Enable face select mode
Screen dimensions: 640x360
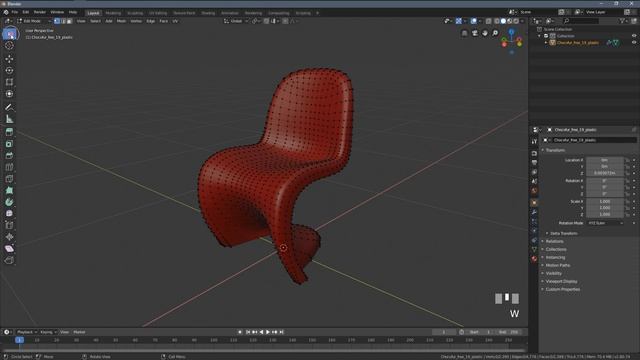coord(69,21)
